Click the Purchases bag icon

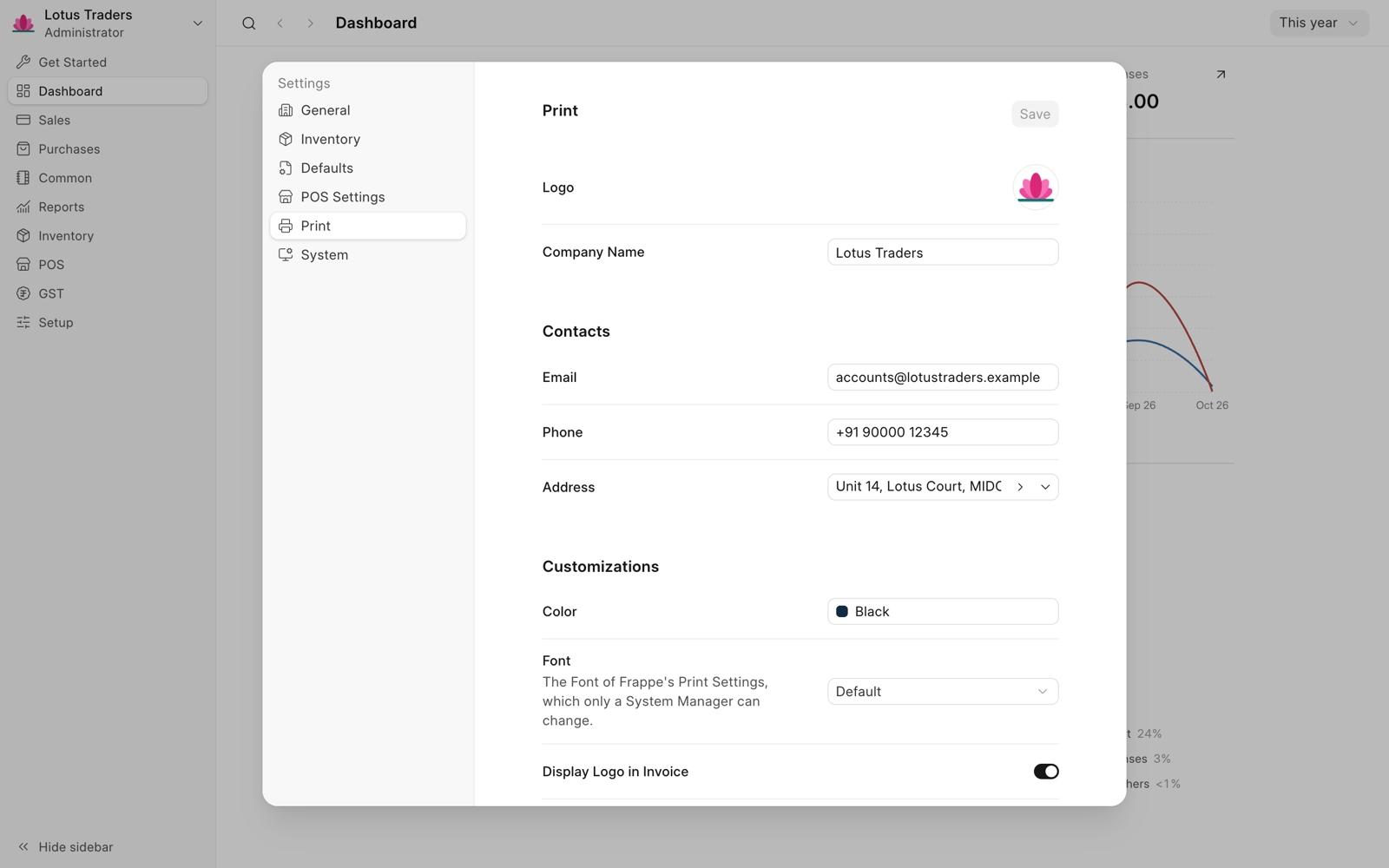tap(23, 149)
